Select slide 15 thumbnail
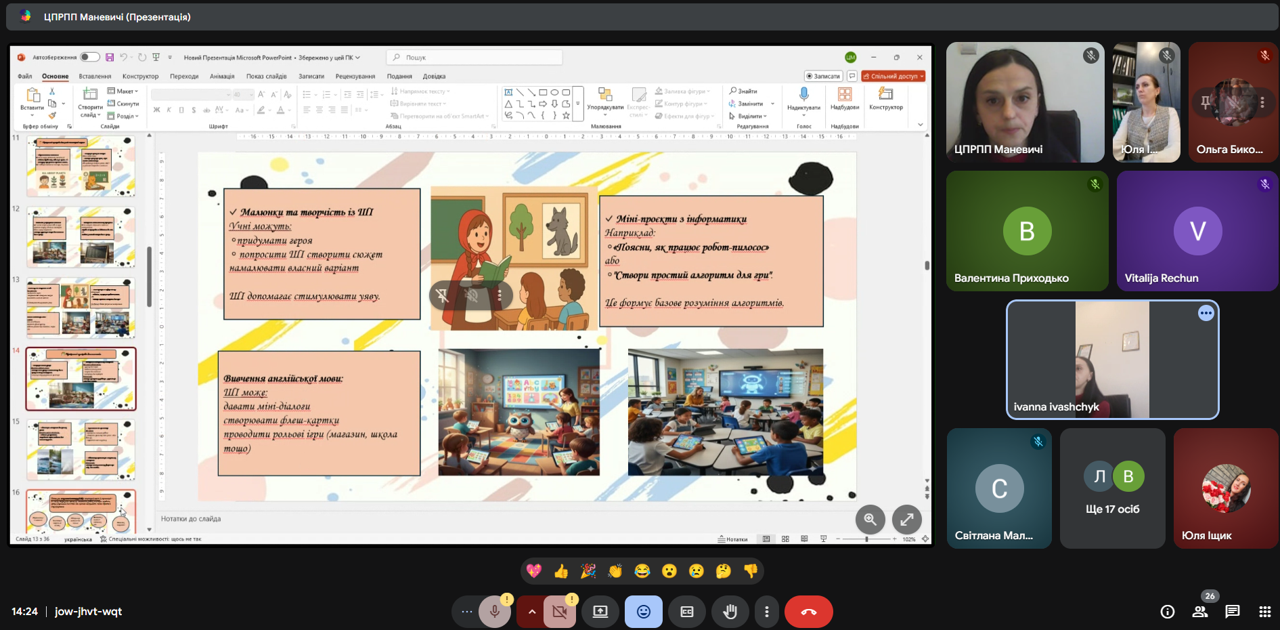 (x=80, y=449)
